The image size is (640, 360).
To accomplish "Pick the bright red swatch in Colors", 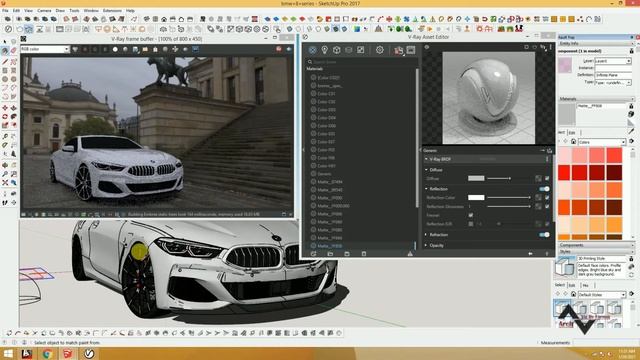I will [565, 172].
